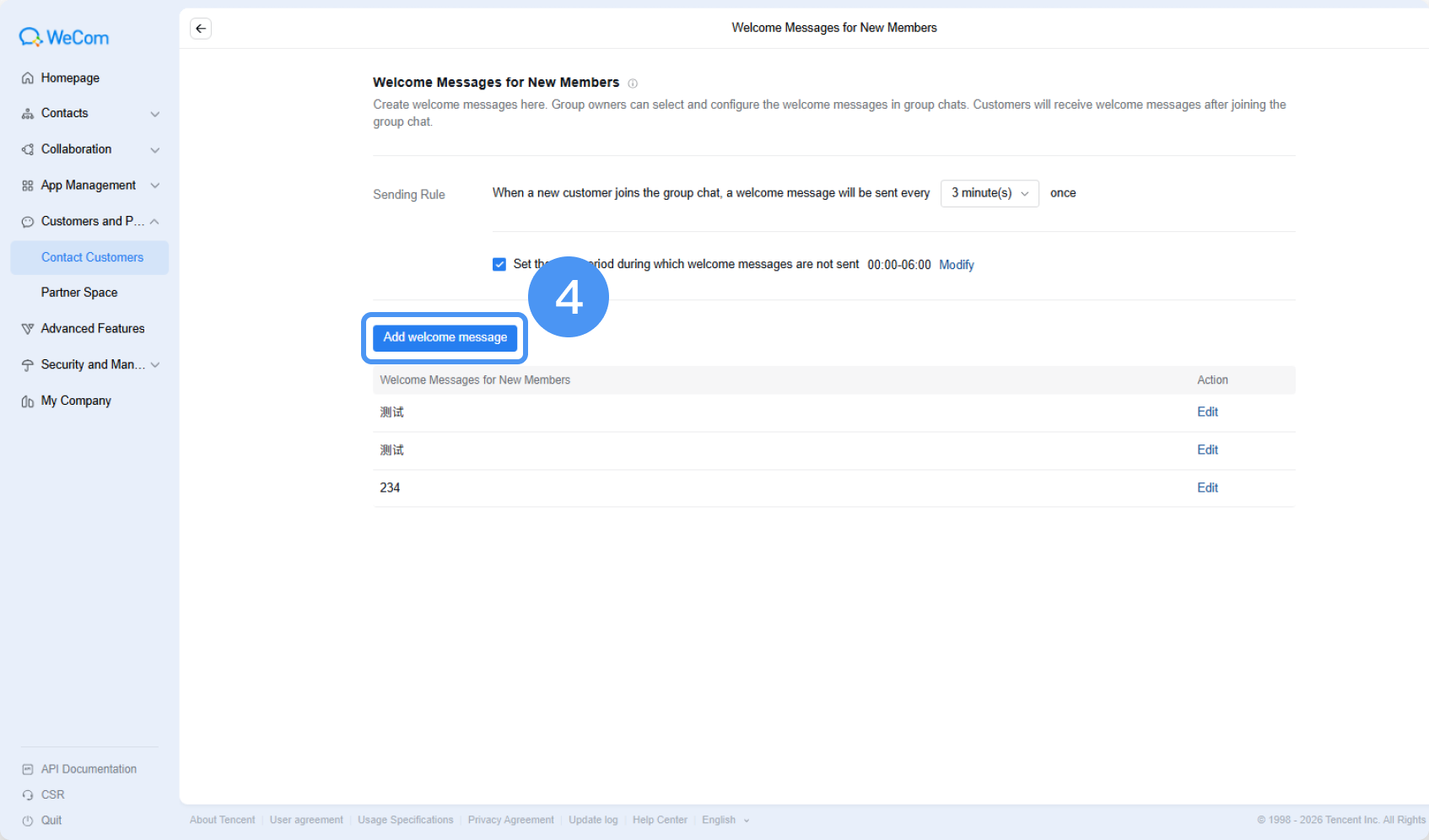The height and width of the screenshot is (840, 1429).
Task: Expand the Contacts menu chevron
Action: pyautogui.click(x=155, y=114)
